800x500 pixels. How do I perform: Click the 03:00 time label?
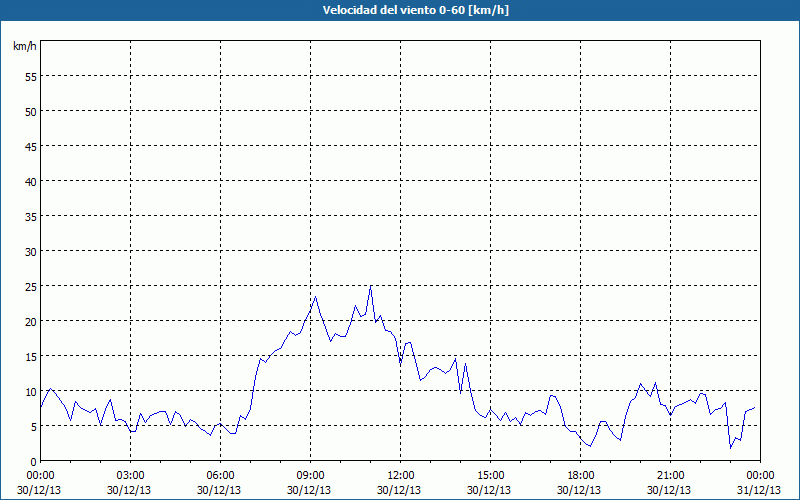click(131, 476)
